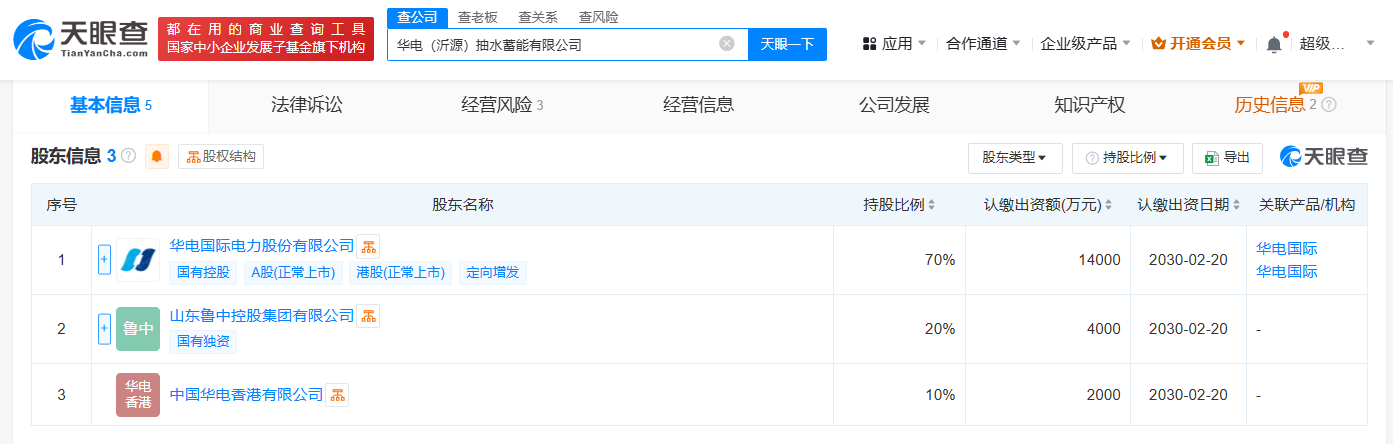Select the 查关系 search tab
The width and height of the screenshot is (1393, 444).
click(538, 17)
